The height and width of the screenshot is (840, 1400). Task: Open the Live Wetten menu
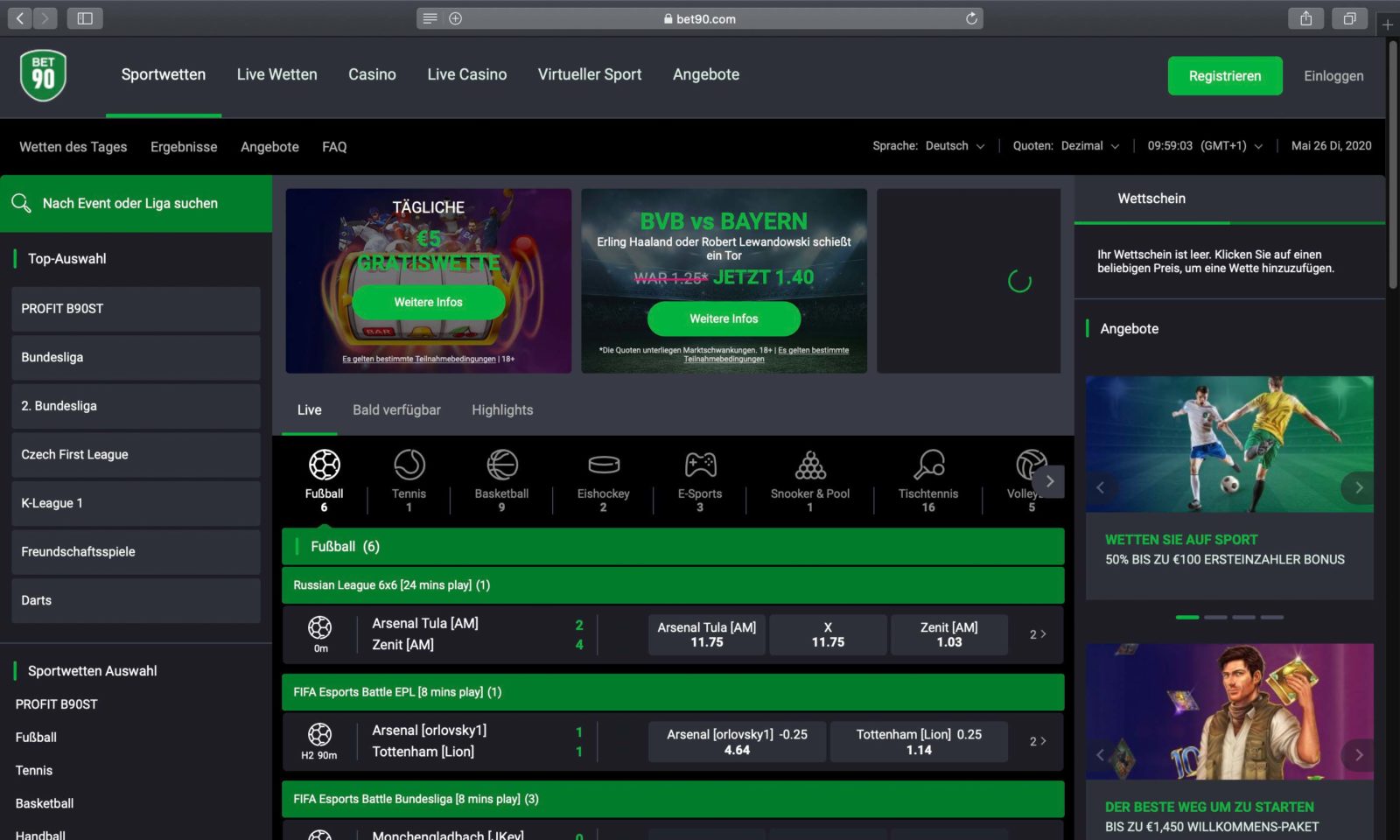[x=276, y=74]
